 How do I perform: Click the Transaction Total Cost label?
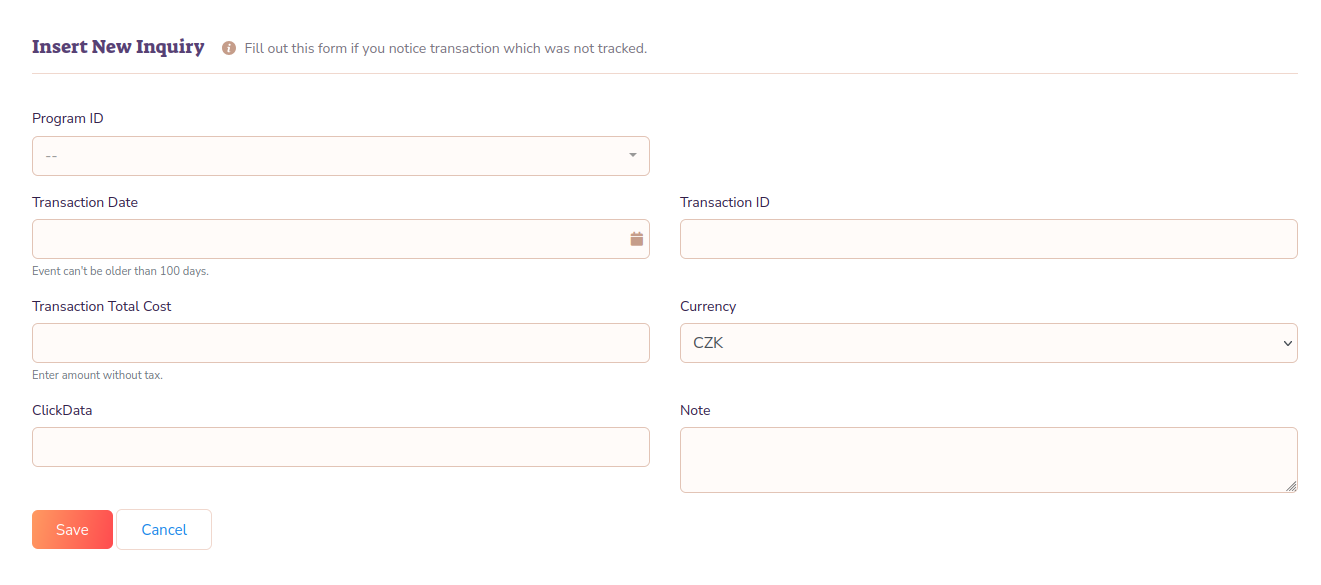[x=102, y=306]
